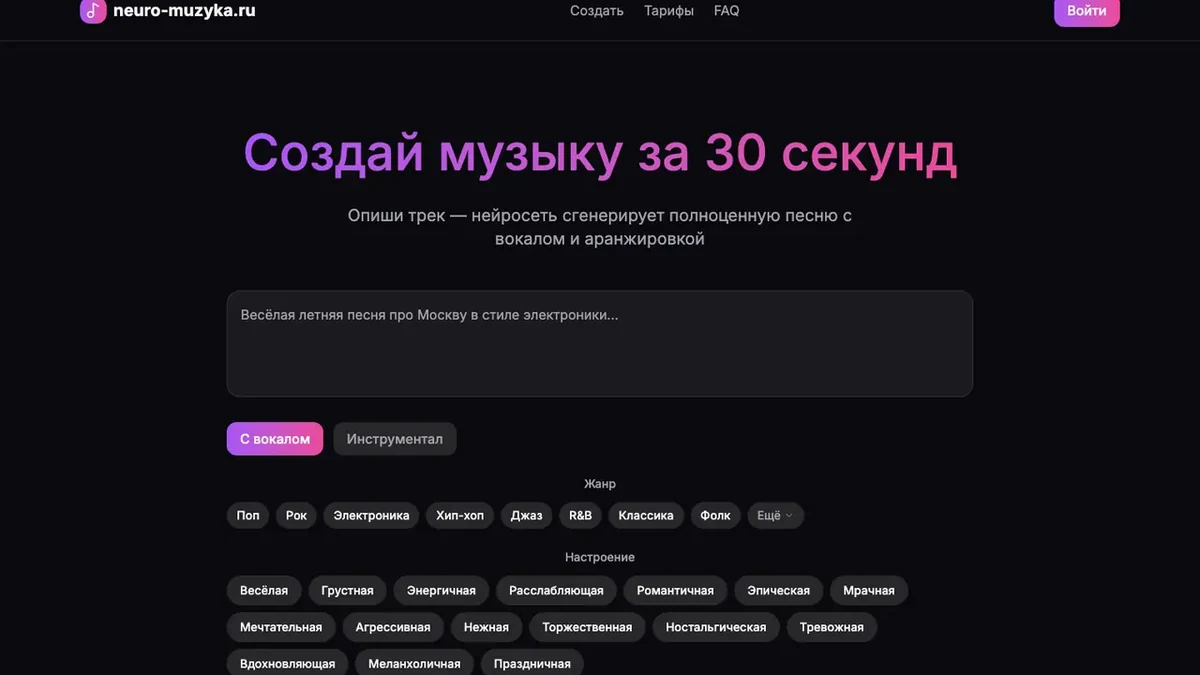Select the Мрачная mood chip
Viewport: 1200px width, 675px height.
pyautogui.click(x=869, y=591)
